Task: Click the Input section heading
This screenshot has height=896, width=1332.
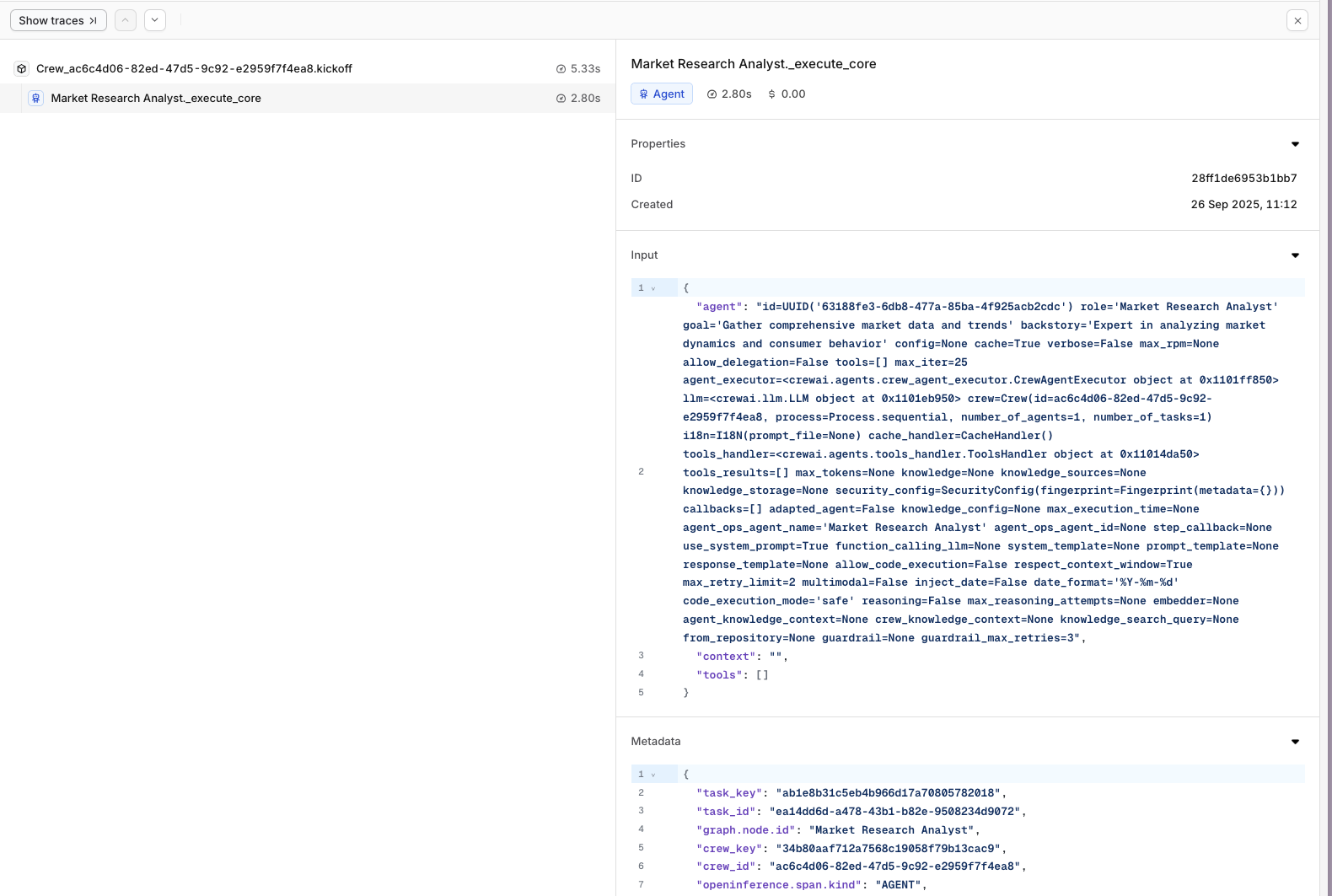Action: coord(645,255)
